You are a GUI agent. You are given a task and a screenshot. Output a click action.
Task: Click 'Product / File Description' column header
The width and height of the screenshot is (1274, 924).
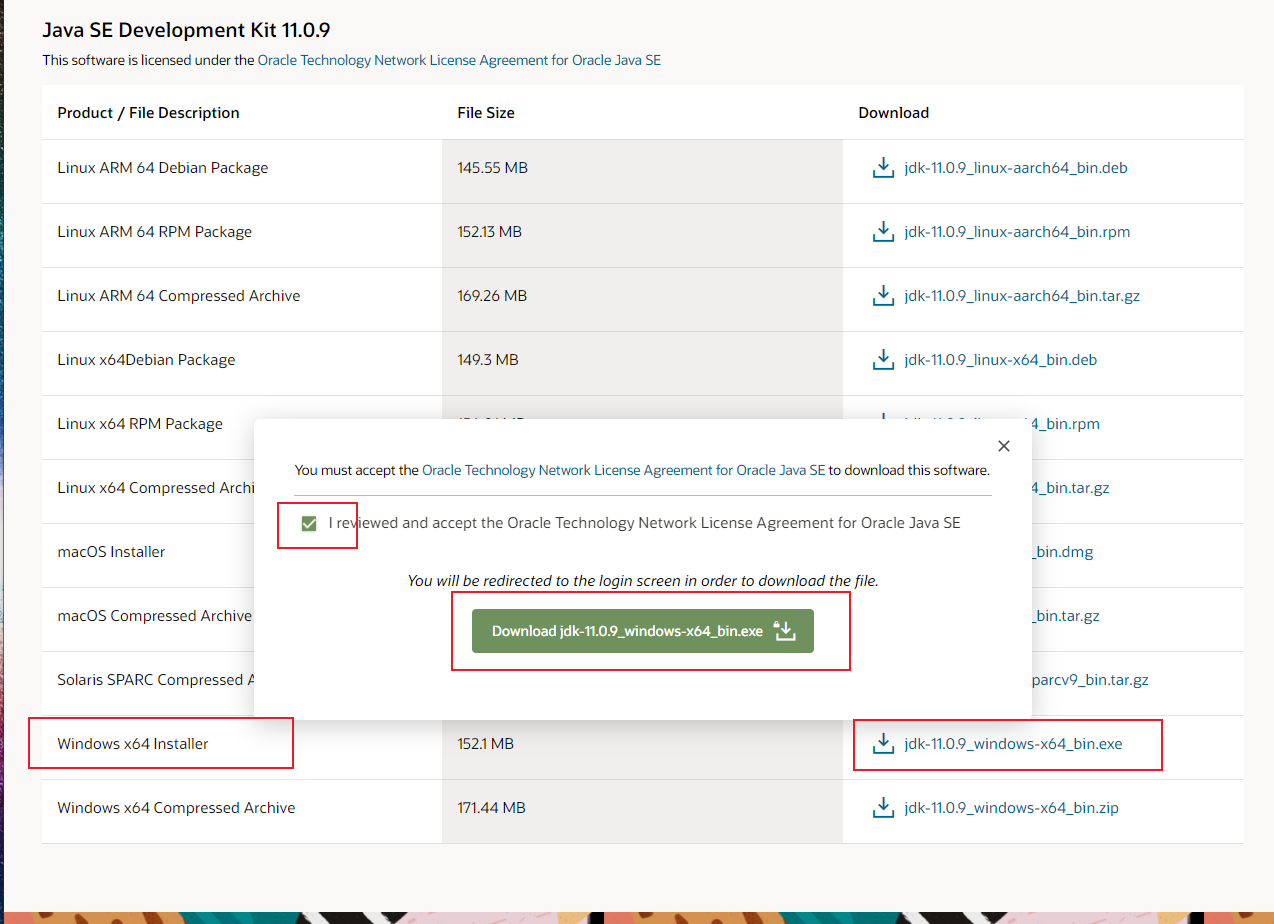click(x=148, y=113)
